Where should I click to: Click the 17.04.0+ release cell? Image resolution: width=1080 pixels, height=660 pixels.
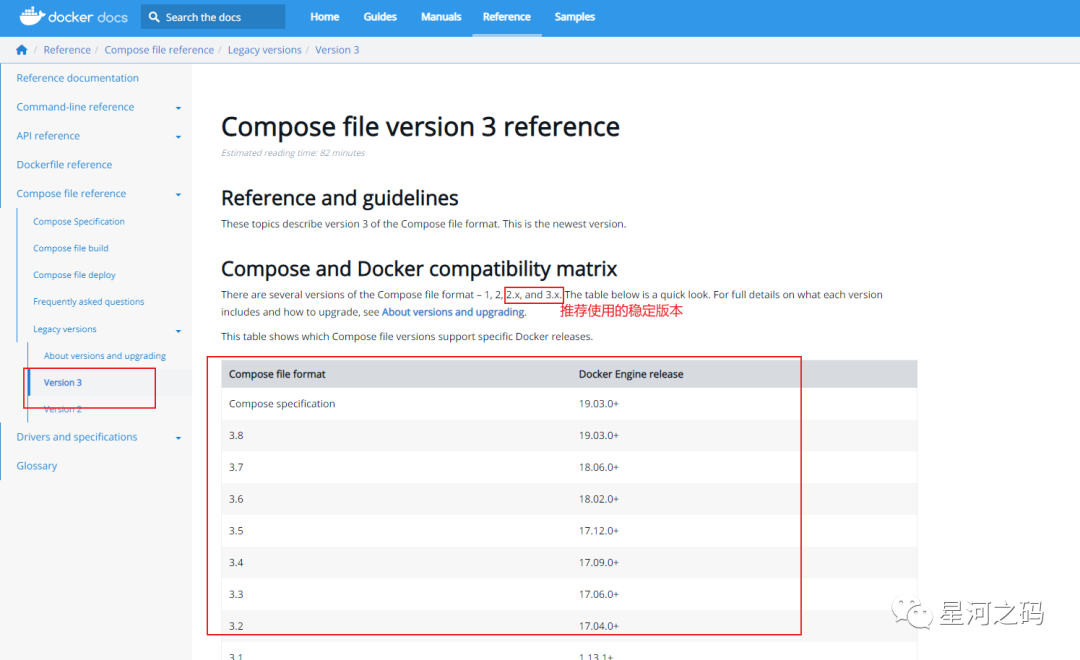click(599, 626)
